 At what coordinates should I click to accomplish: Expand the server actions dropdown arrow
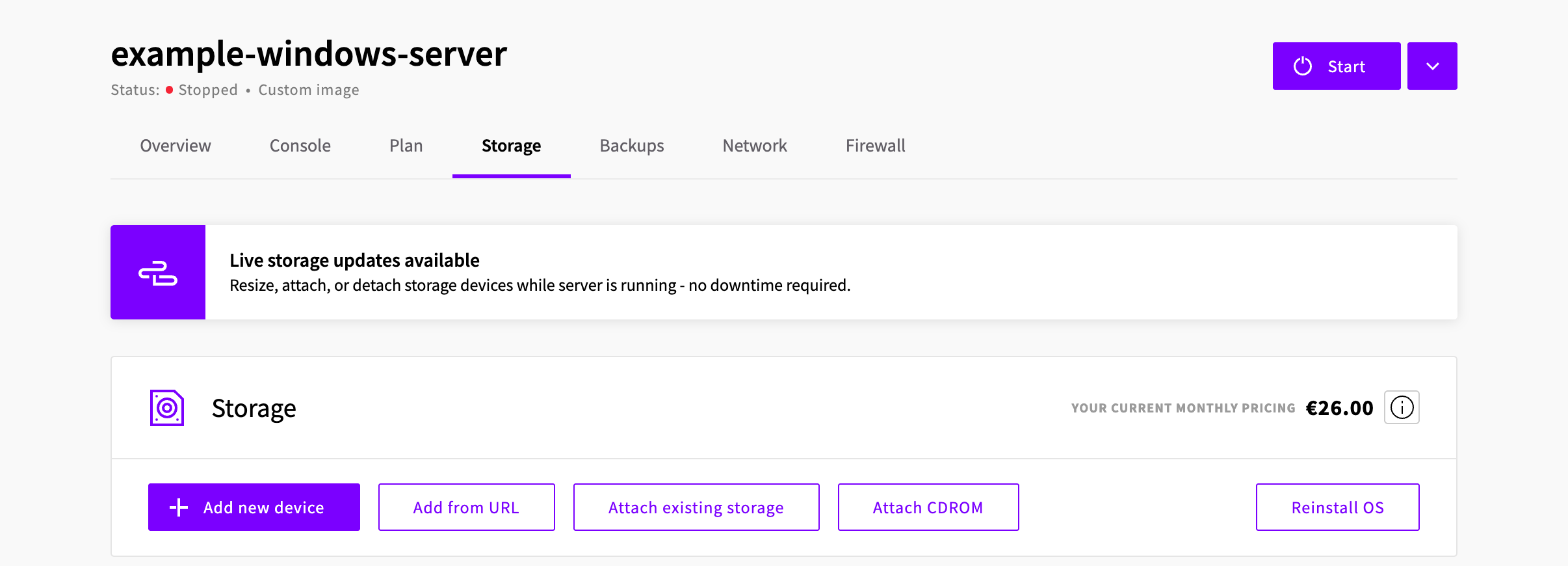pyautogui.click(x=1432, y=66)
